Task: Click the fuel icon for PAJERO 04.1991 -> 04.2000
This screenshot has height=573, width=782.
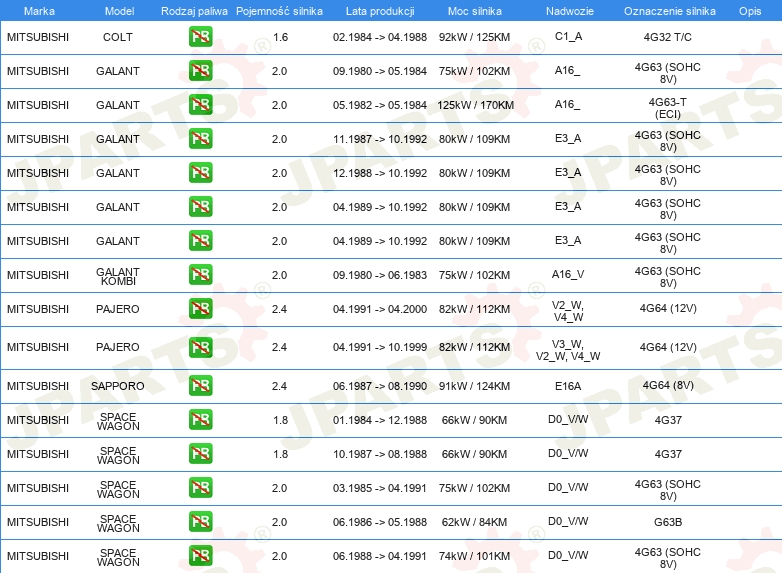Action: click(x=200, y=309)
